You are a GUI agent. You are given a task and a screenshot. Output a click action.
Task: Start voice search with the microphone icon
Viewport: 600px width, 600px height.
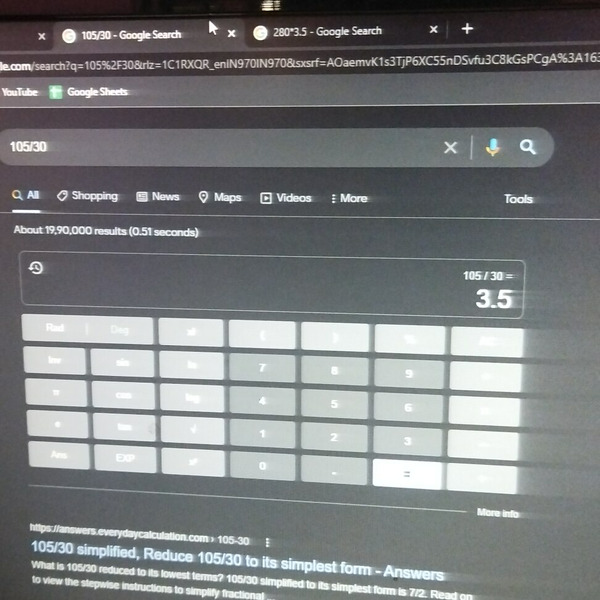[493, 147]
